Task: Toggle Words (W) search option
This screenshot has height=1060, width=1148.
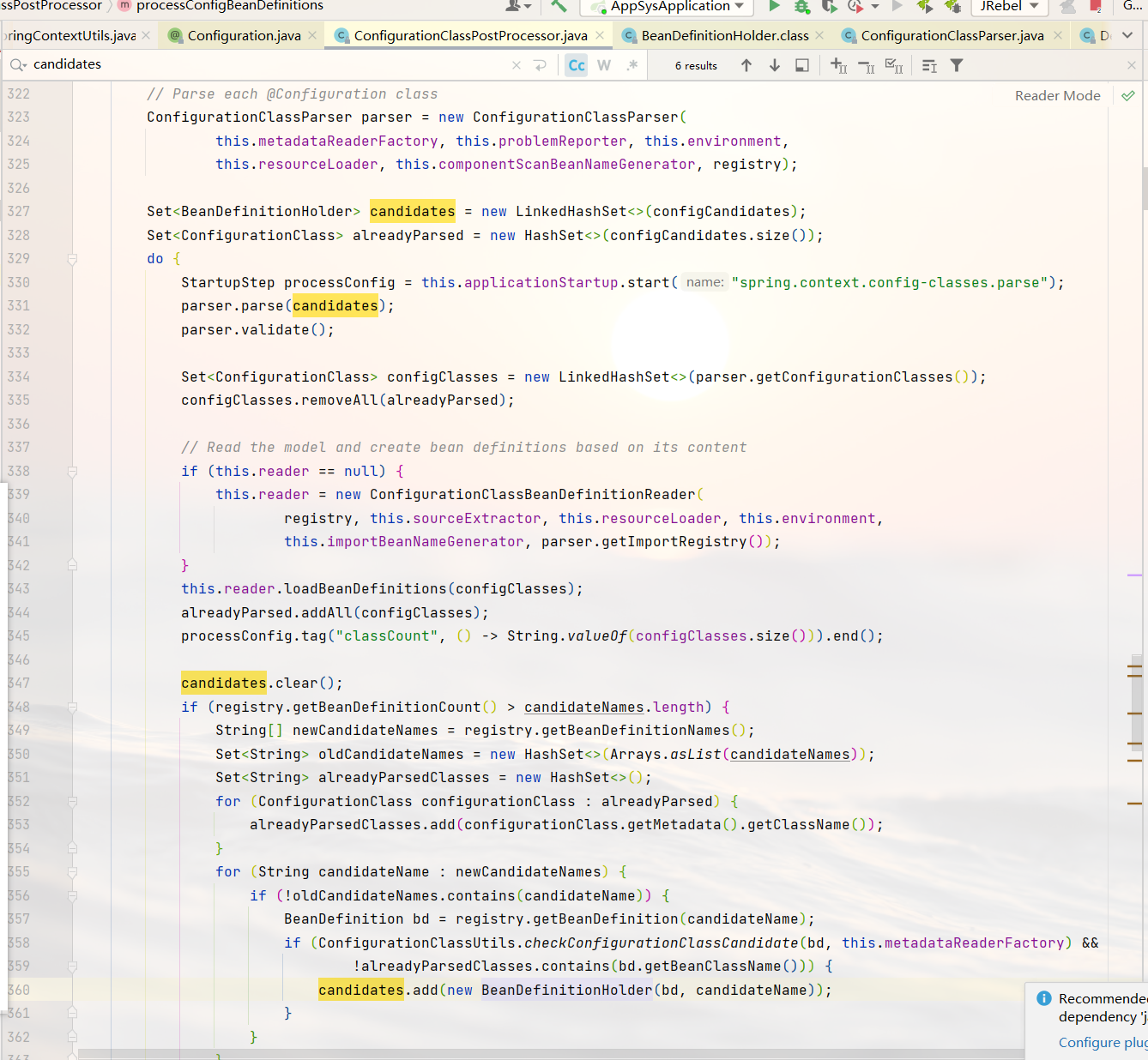Action: coord(604,65)
